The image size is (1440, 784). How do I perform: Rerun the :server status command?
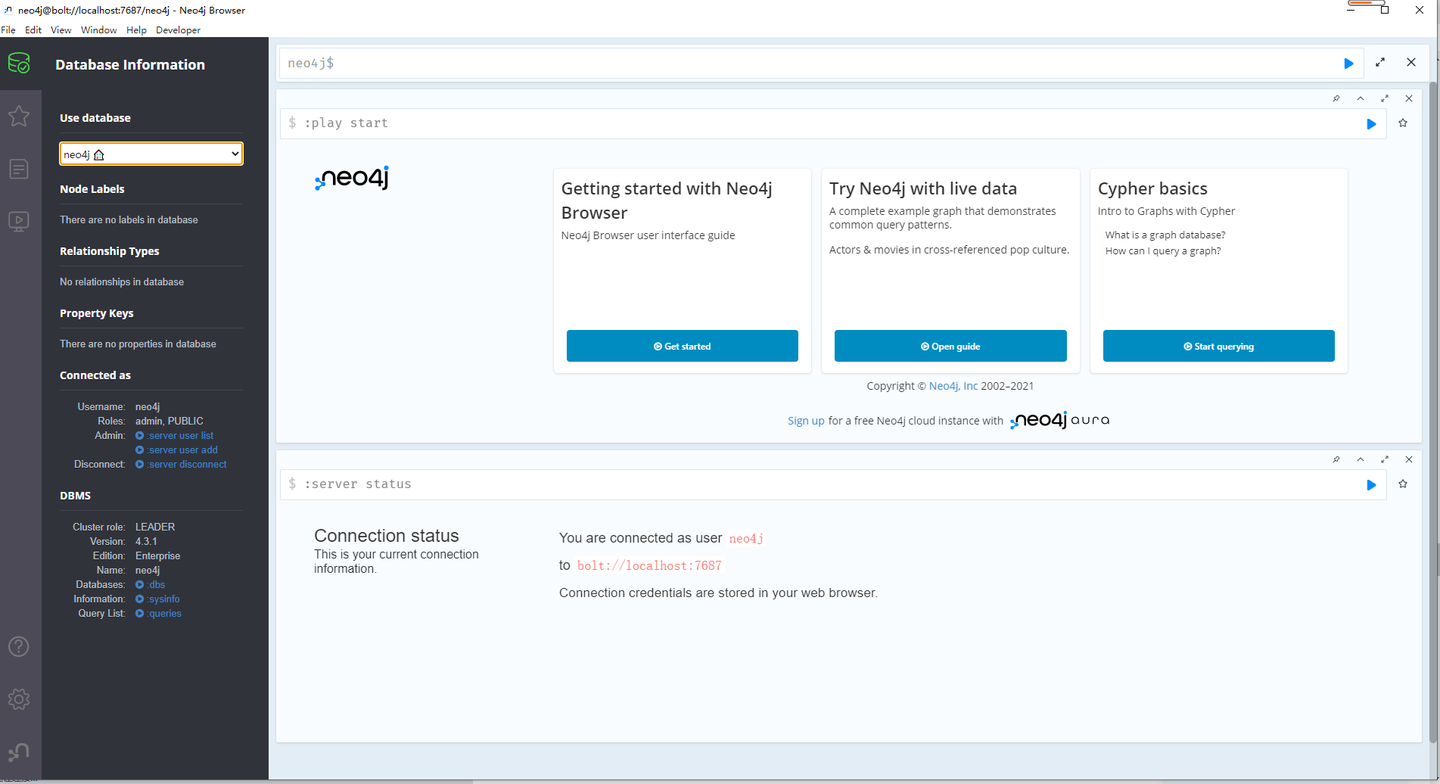pos(1371,485)
